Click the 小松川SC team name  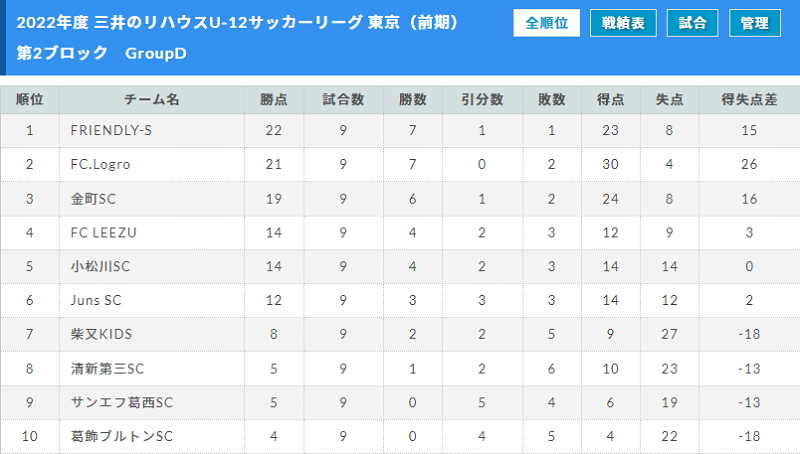[x=101, y=266]
